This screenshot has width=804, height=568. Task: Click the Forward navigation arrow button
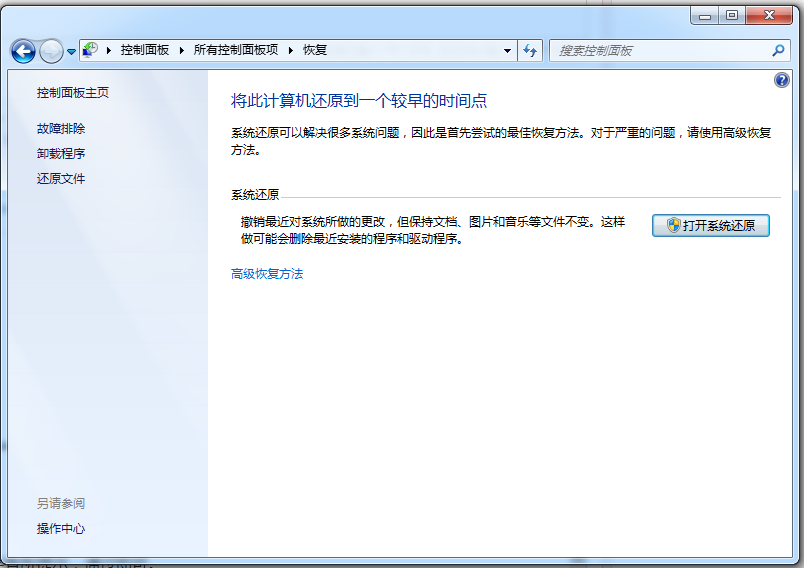click(51, 51)
